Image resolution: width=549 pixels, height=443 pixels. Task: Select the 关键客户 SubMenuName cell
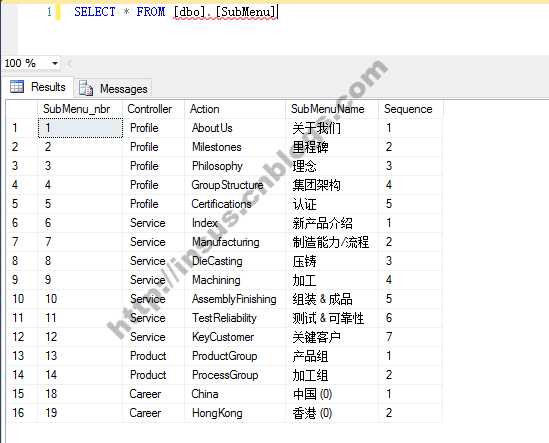(332, 337)
